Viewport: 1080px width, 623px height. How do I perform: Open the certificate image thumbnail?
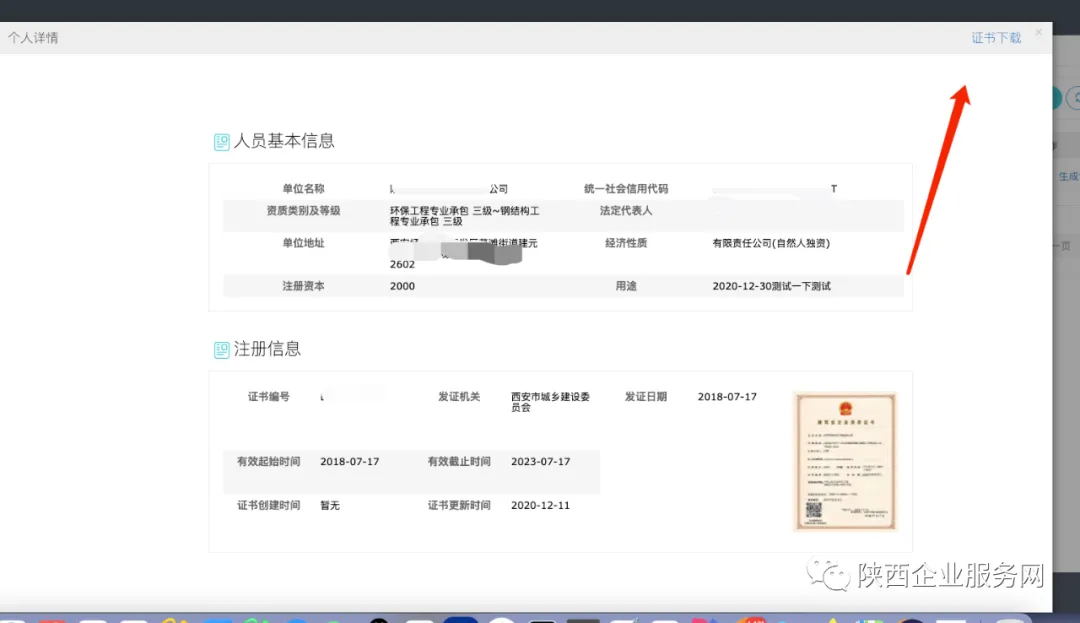click(845, 461)
